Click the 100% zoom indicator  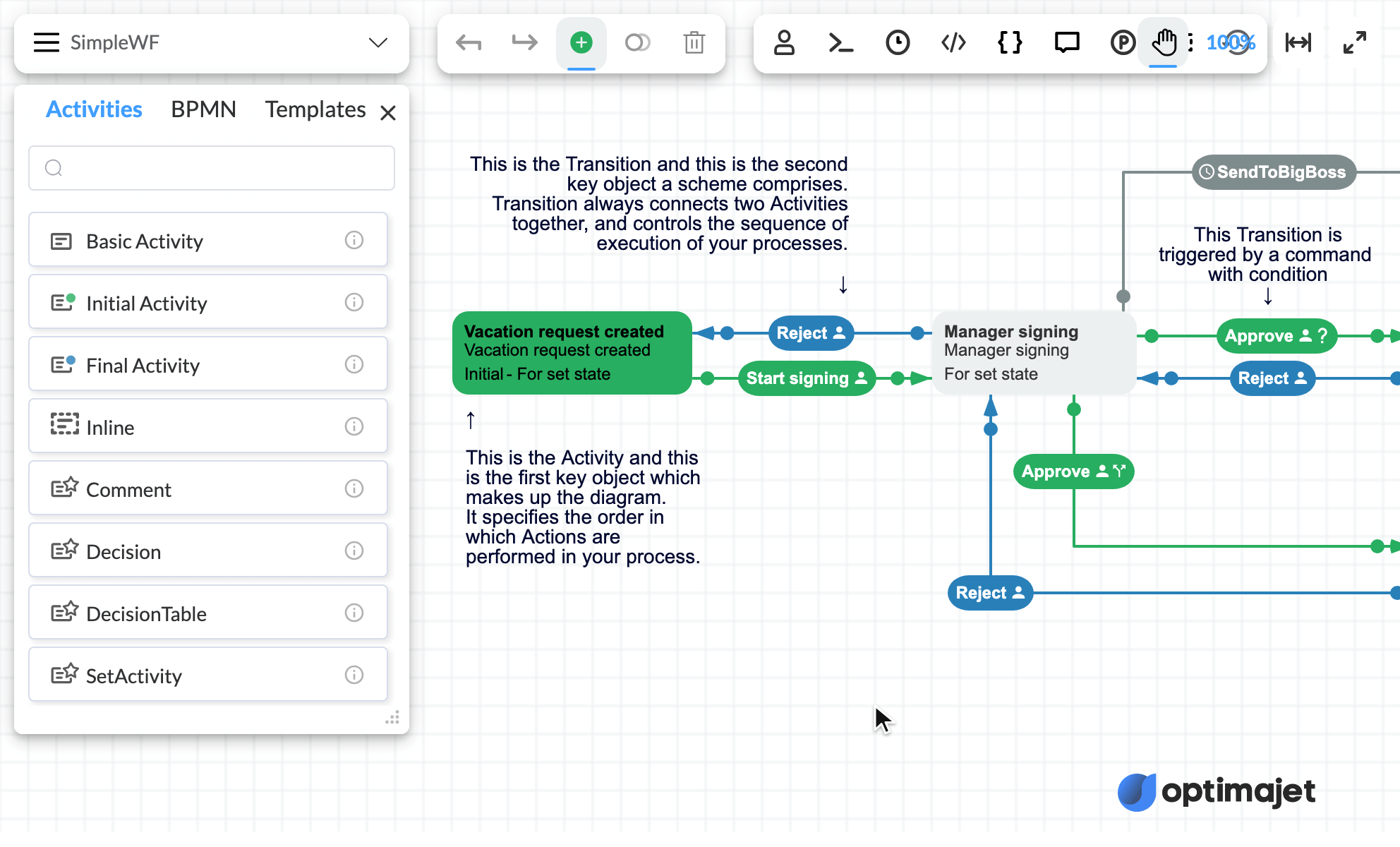point(1231,42)
